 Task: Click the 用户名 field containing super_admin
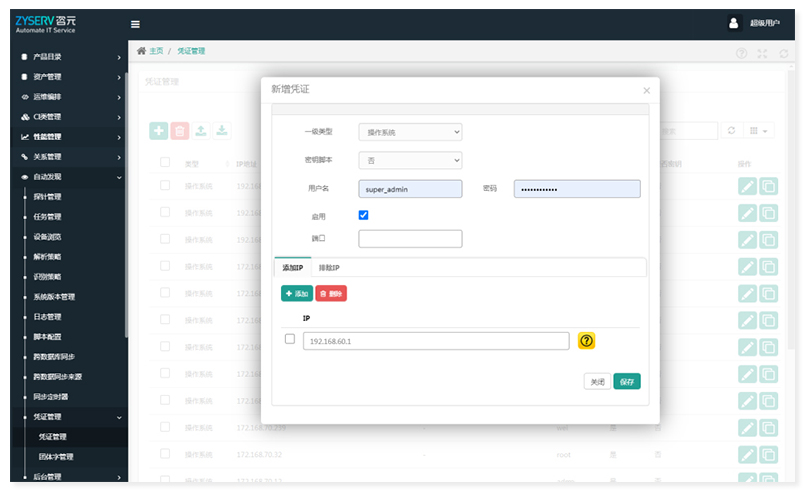coord(410,188)
